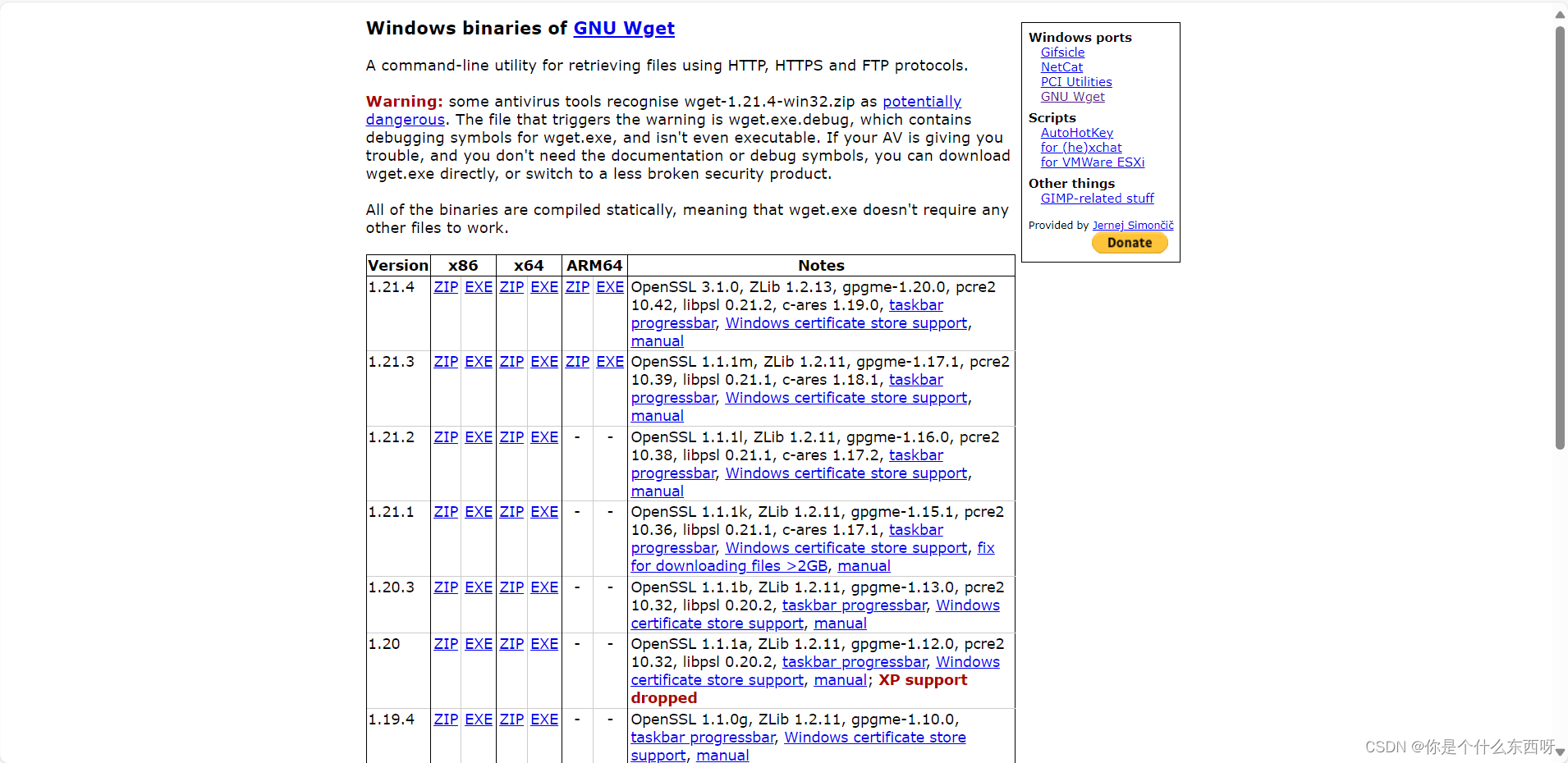The image size is (1568, 763).
Task: Select the '1.21.4' version cell
Action: [398, 313]
